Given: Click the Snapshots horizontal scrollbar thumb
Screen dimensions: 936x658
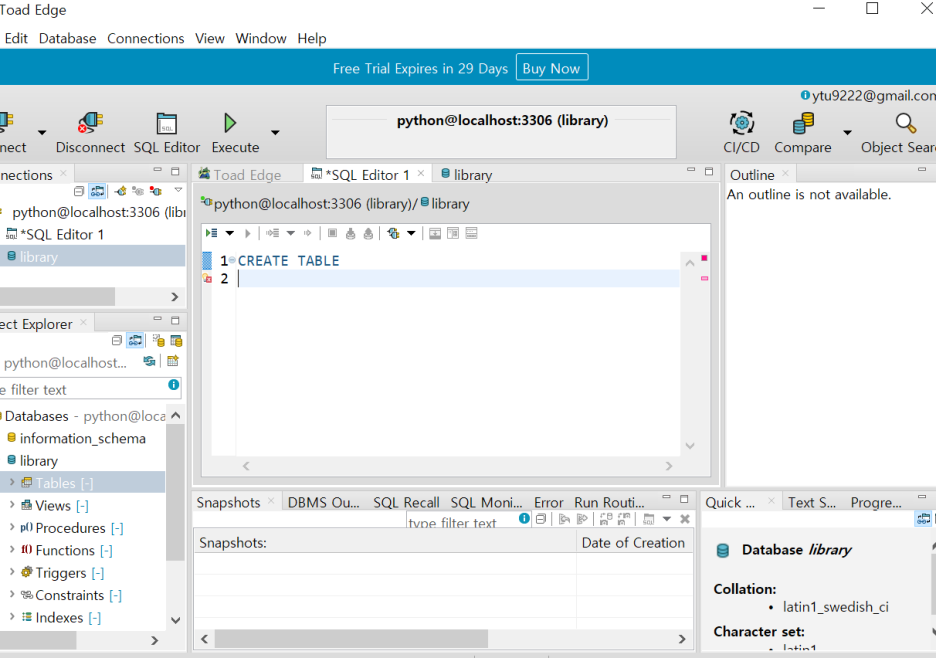Looking at the screenshot, I should click(351, 638).
